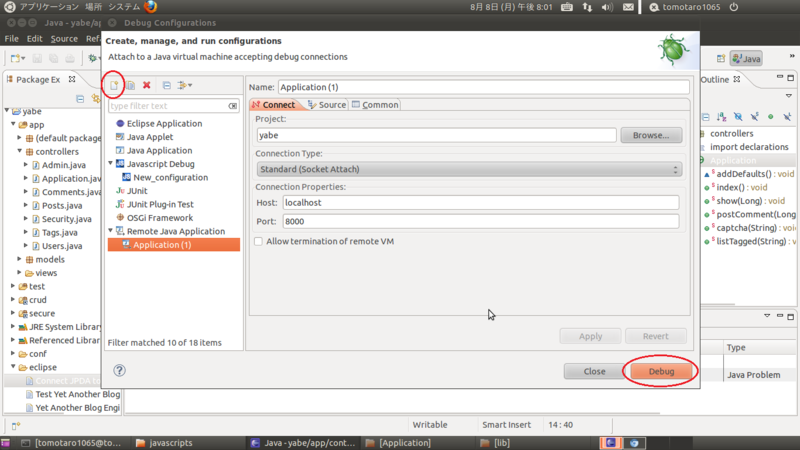Viewport: 800px width, 450px height.
Task: Open Admin.java in Package Explorer
Action: (63, 165)
